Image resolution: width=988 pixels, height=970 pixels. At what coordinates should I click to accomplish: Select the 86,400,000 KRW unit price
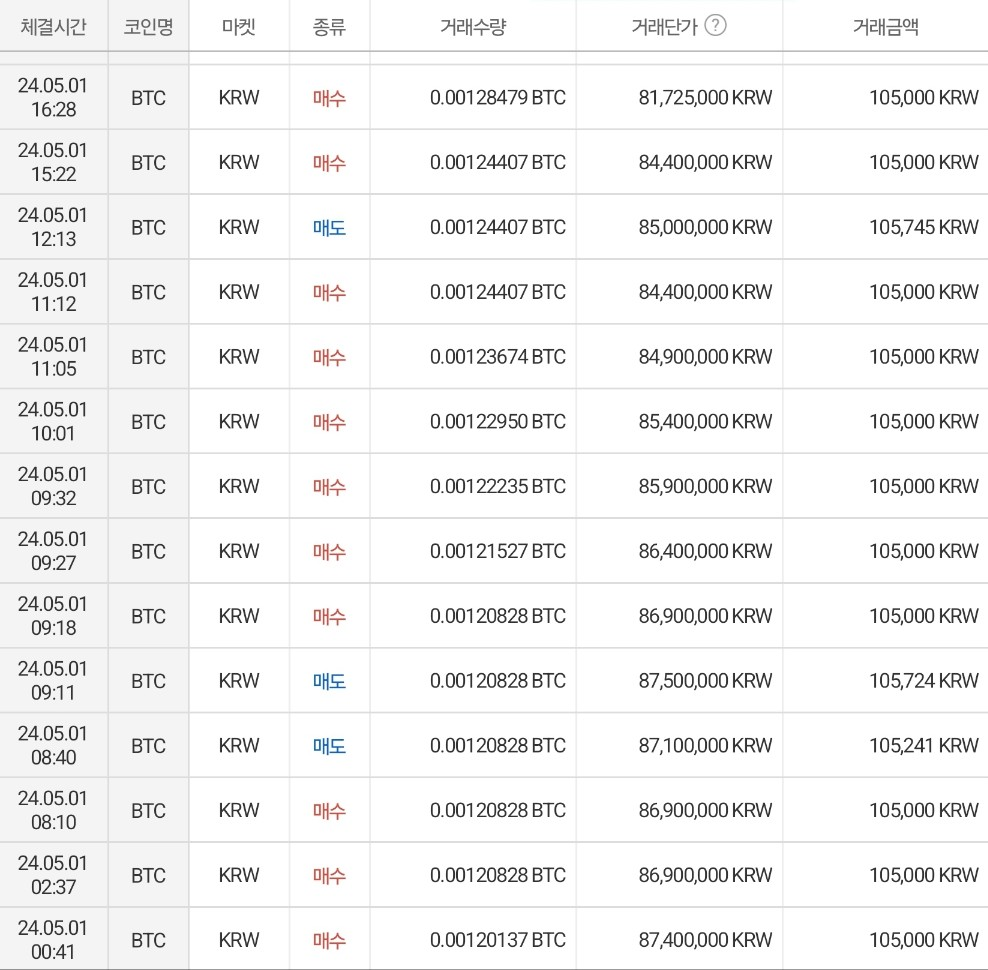pos(705,551)
